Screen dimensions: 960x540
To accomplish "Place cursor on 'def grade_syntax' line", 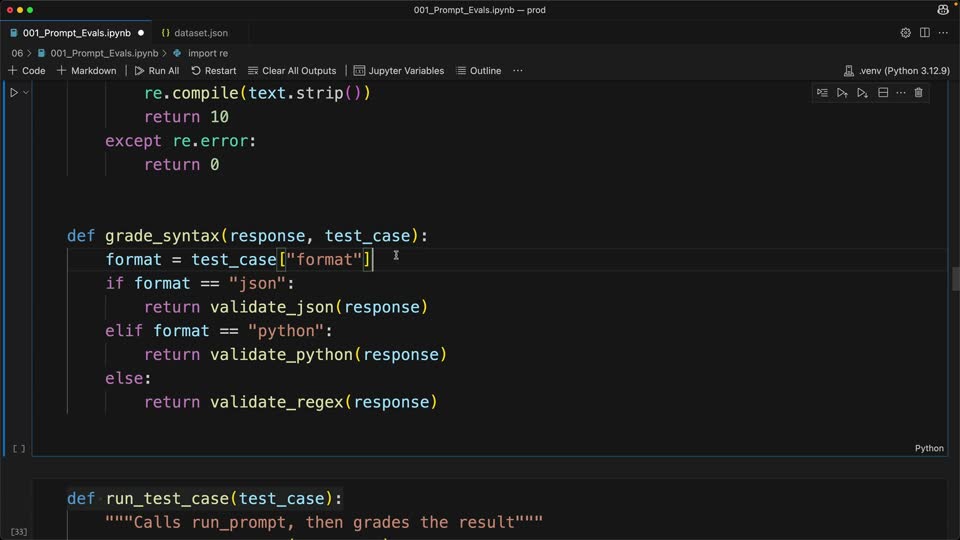I will pos(247,236).
